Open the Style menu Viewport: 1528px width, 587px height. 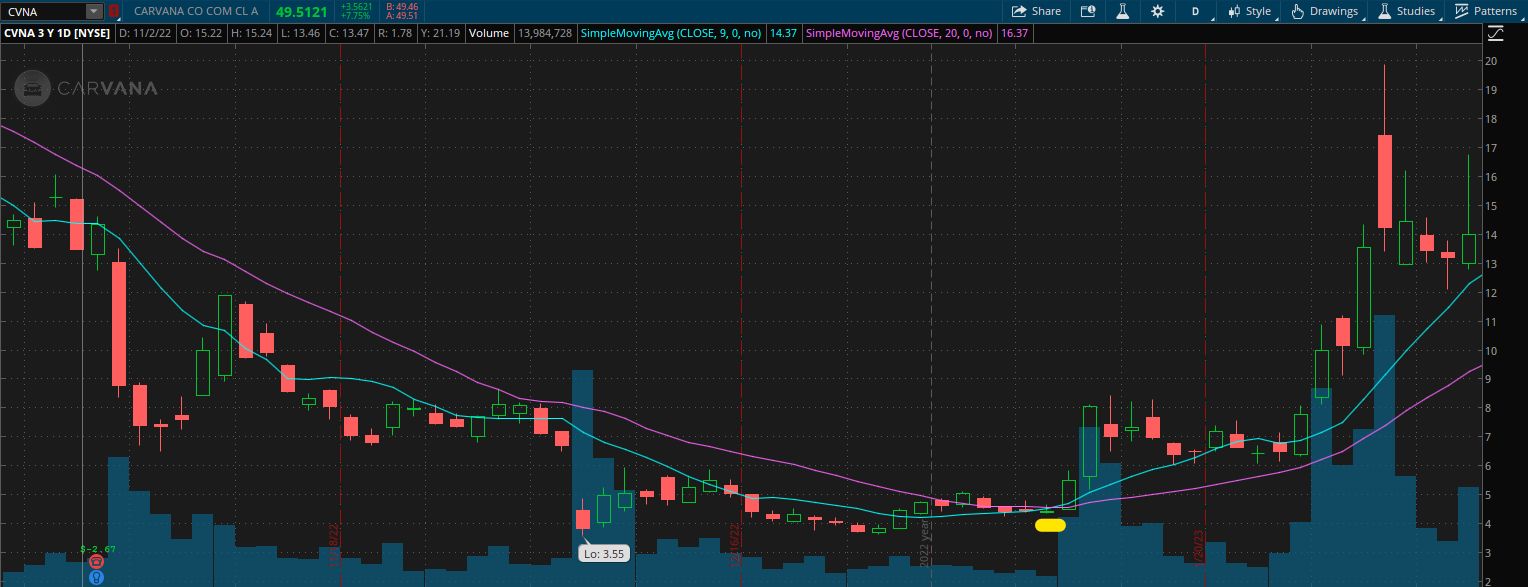click(1249, 11)
